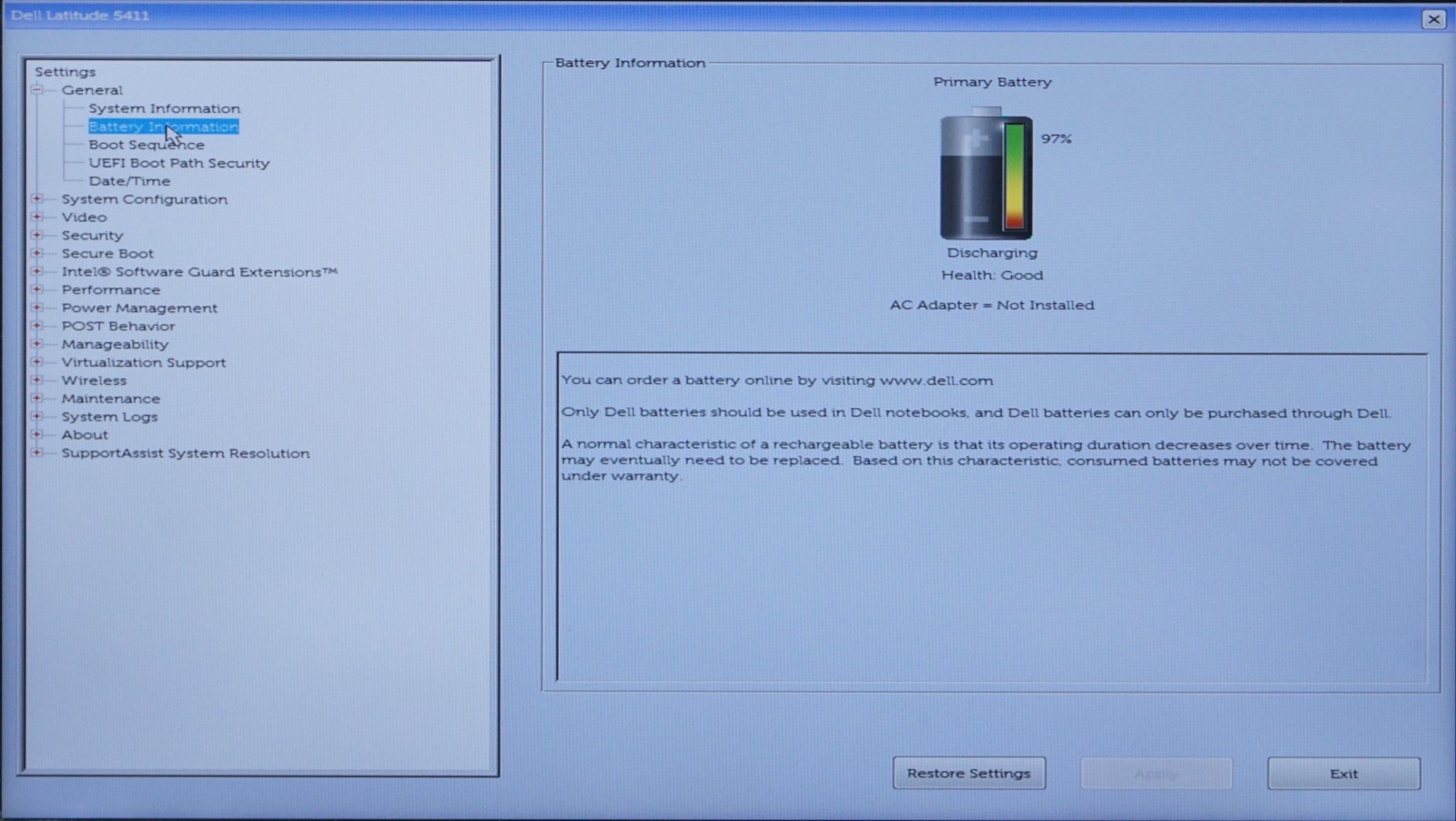The width and height of the screenshot is (1456, 821).
Task: Open Date/Time settings
Action: pos(129,181)
